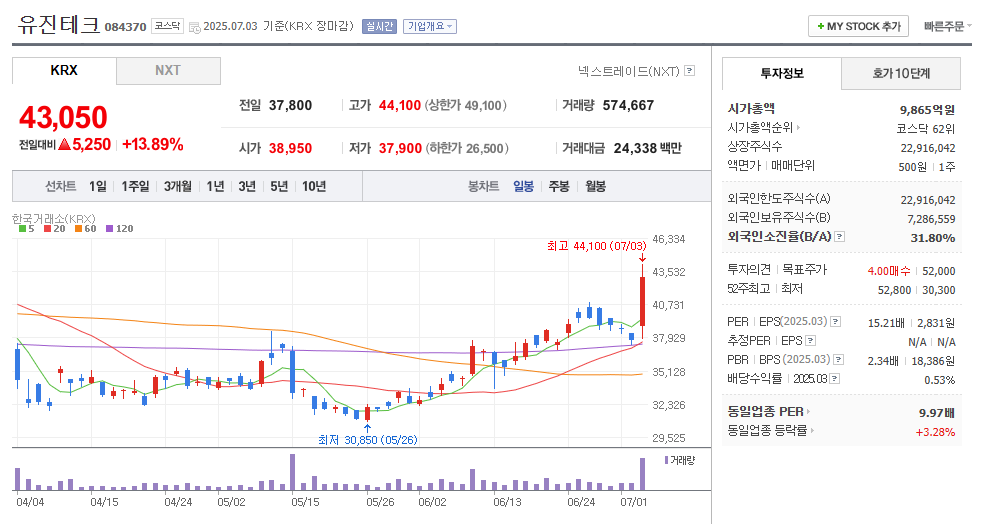Click the 넥스트레이드(NXT) link
990x524 pixels.
629,71
